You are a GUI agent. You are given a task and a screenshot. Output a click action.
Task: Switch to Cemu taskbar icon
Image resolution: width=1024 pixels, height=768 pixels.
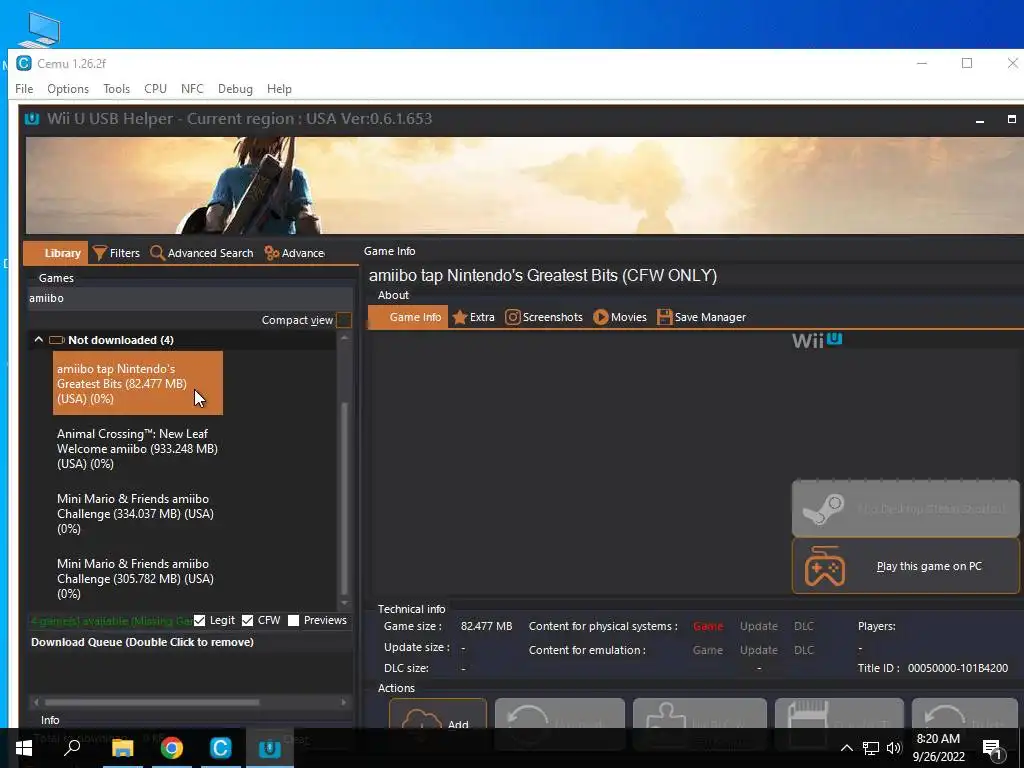pos(221,748)
